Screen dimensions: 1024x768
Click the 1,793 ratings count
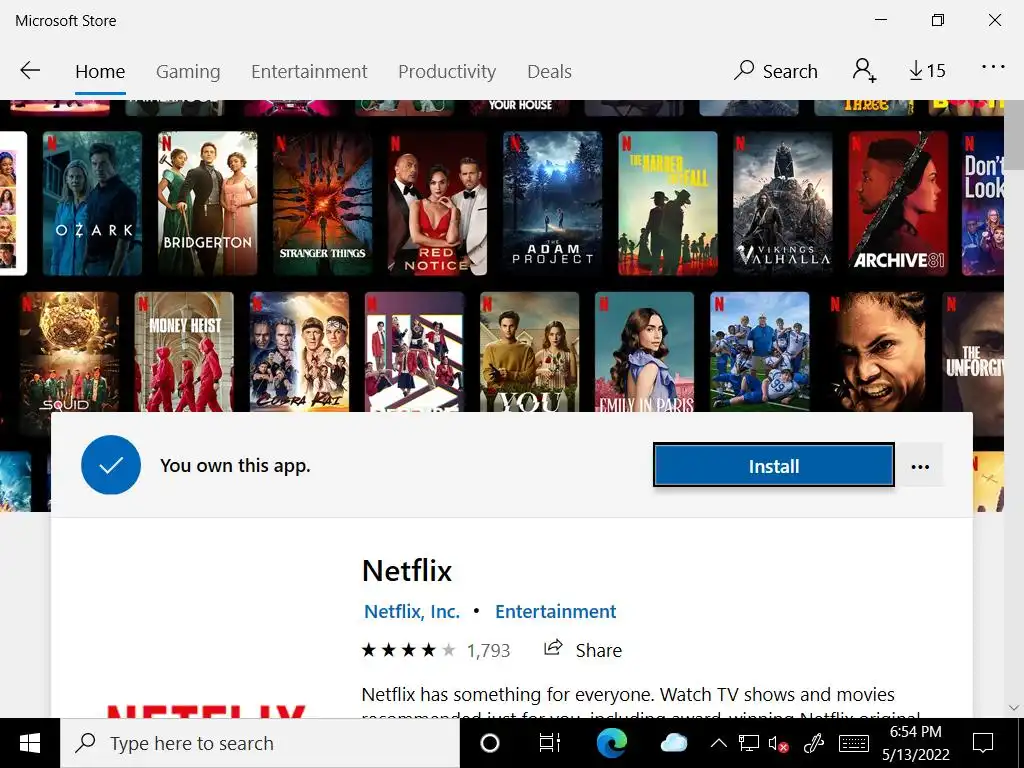pos(488,650)
